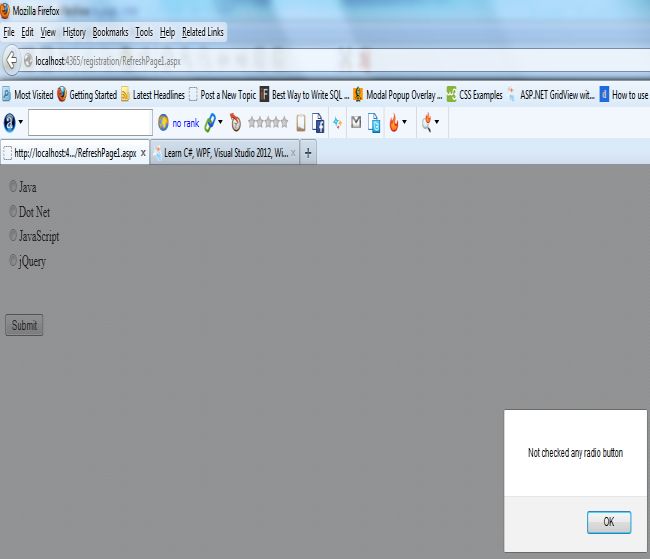
Task: Open a new tab with plus button
Action: click(308, 153)
